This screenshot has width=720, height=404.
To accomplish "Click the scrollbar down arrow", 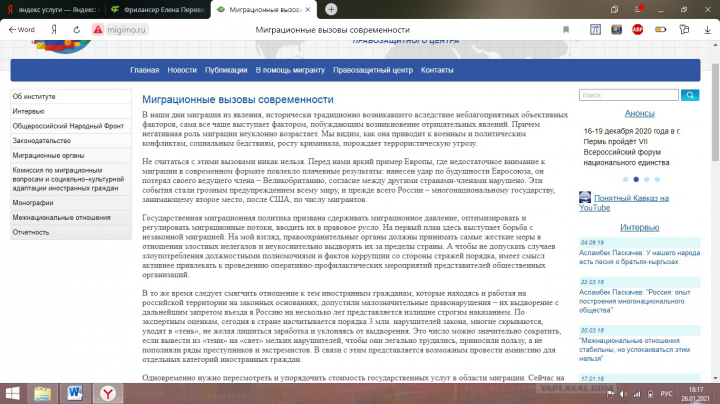I will [715, 378].
